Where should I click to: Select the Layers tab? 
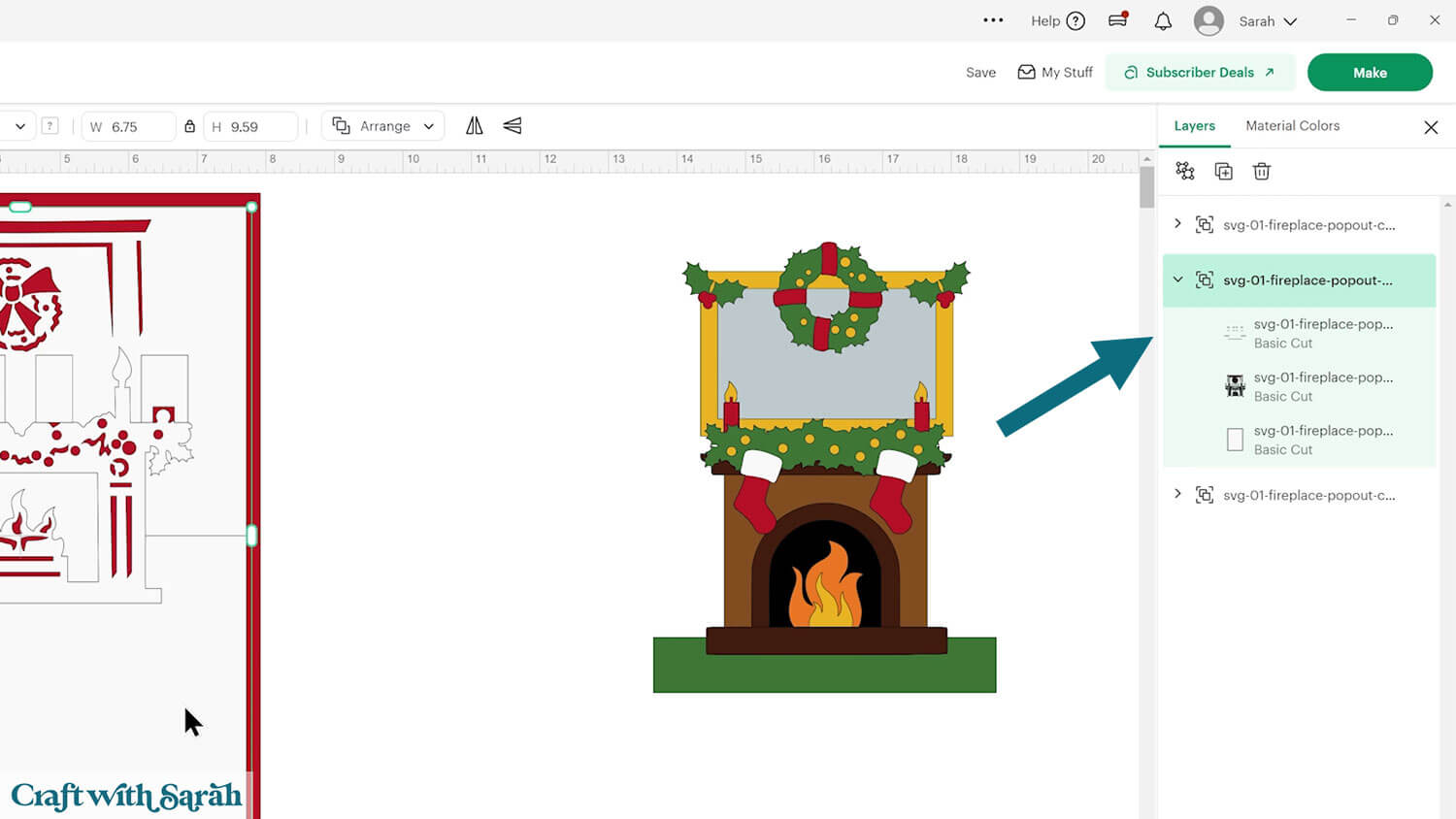[x=1194, y=126]
